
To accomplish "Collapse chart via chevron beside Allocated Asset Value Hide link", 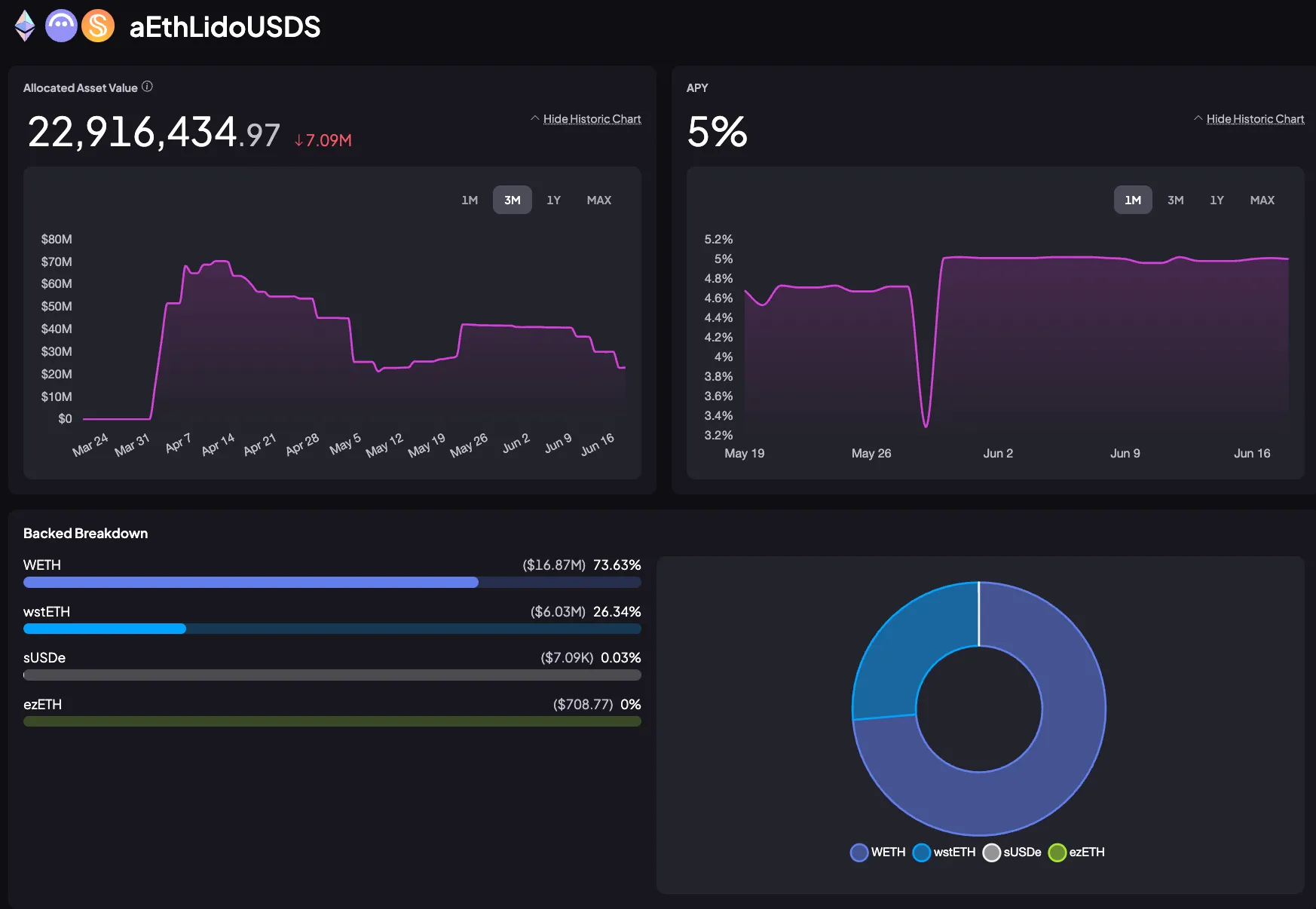I will tap(534, 118).
